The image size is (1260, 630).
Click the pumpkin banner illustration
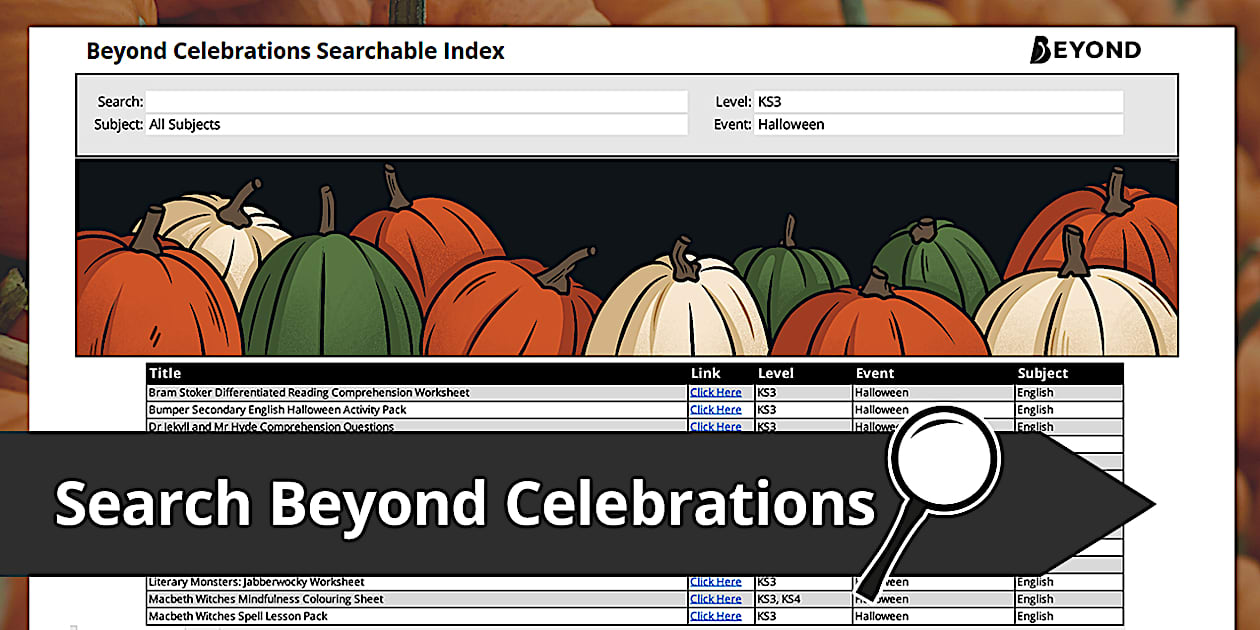[x=626, y=258]
